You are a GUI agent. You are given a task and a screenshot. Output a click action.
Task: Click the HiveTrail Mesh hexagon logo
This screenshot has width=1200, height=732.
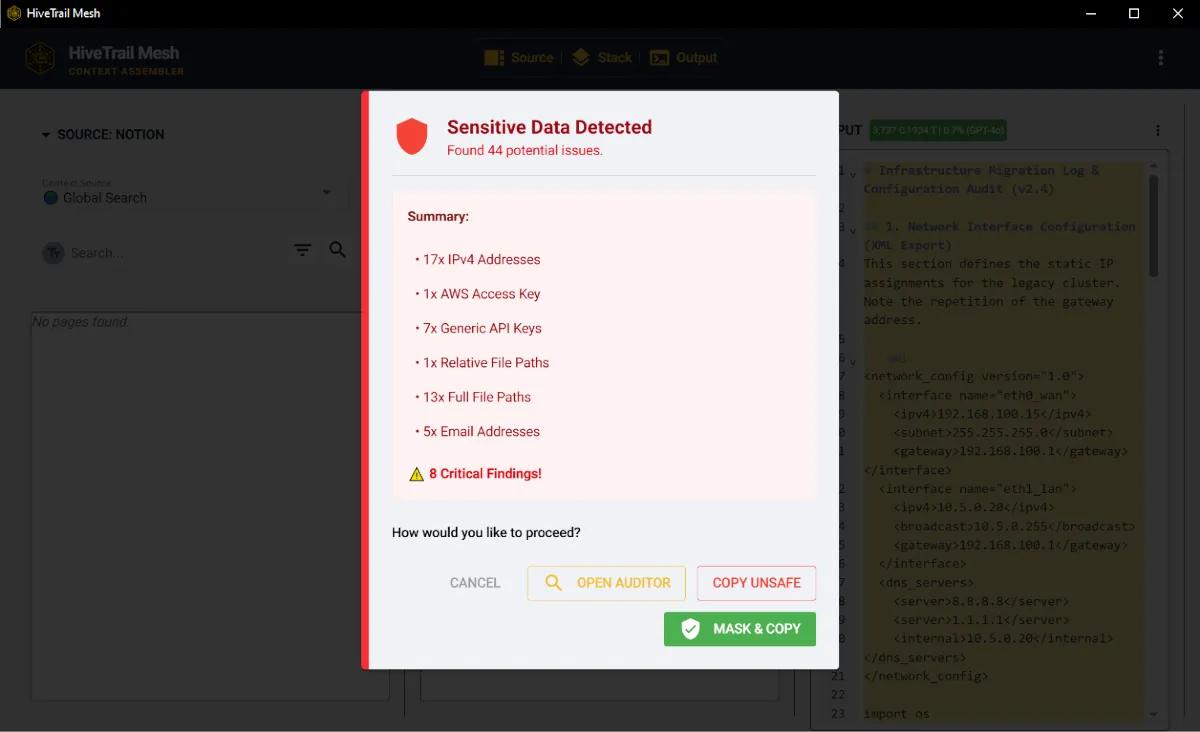tap(40, 58)
